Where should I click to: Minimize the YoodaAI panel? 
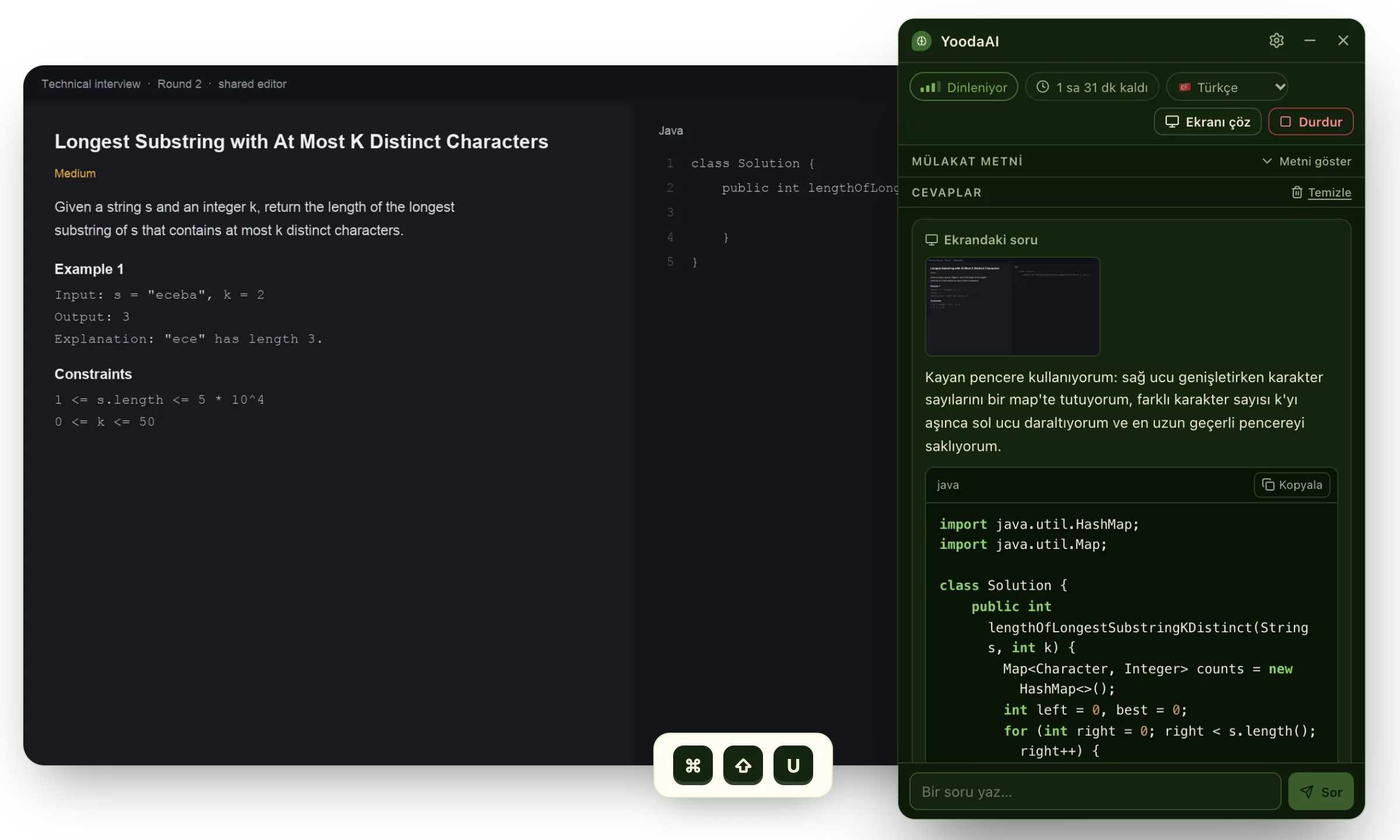[1310, 40]
